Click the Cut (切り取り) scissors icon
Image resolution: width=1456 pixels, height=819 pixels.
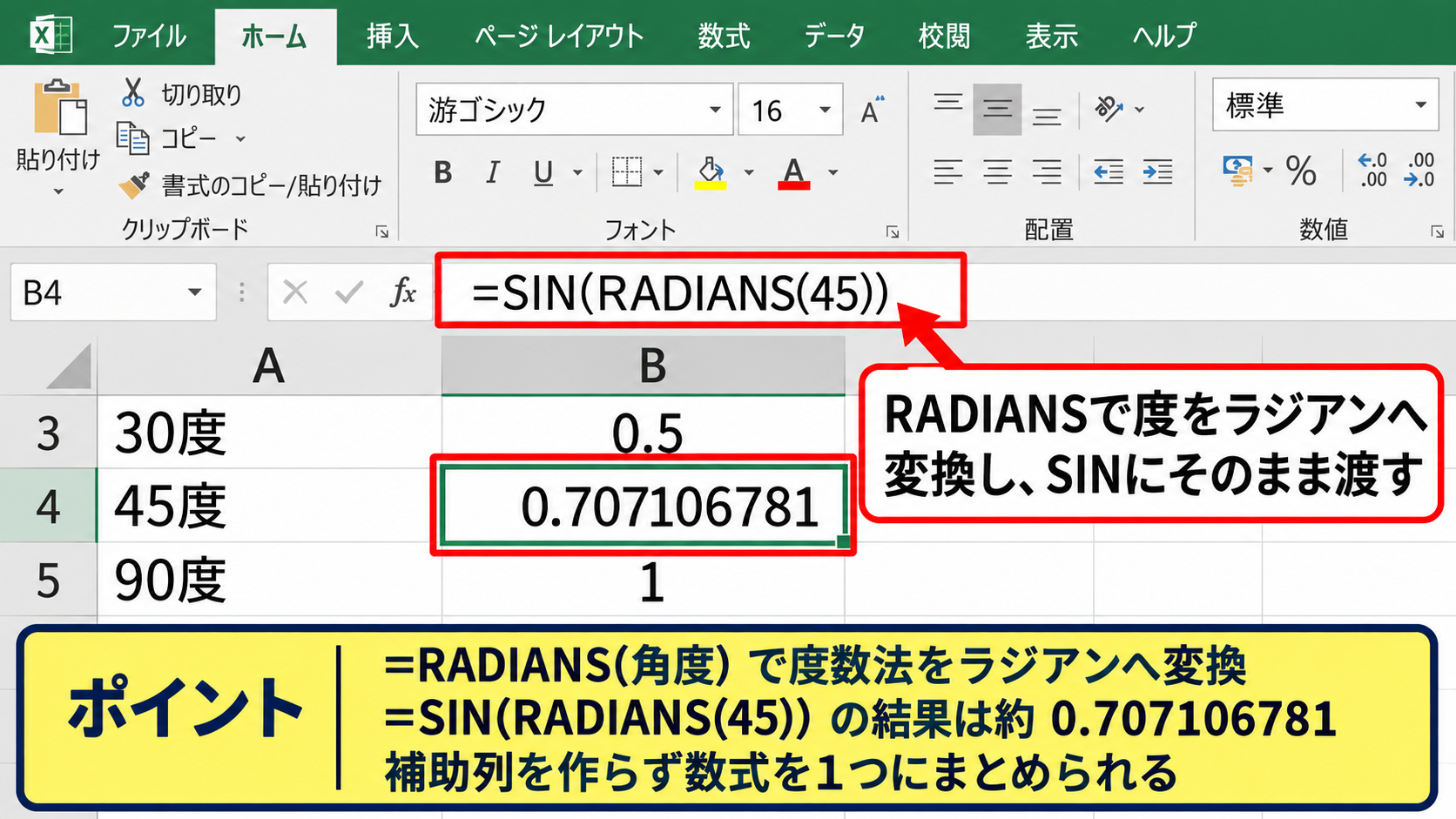132,92
